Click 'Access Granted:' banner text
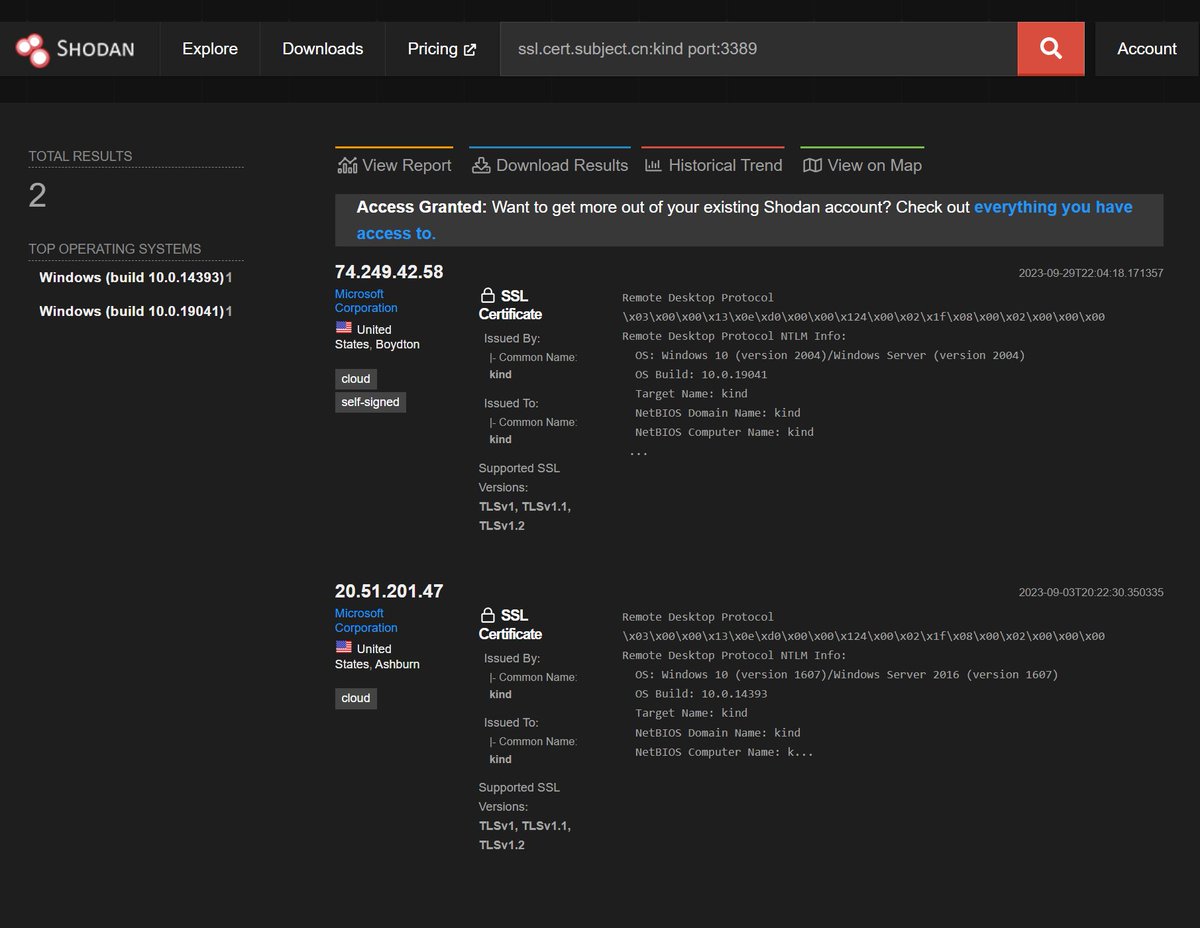Screen dimensions: 1200x928 coord(421,207)
